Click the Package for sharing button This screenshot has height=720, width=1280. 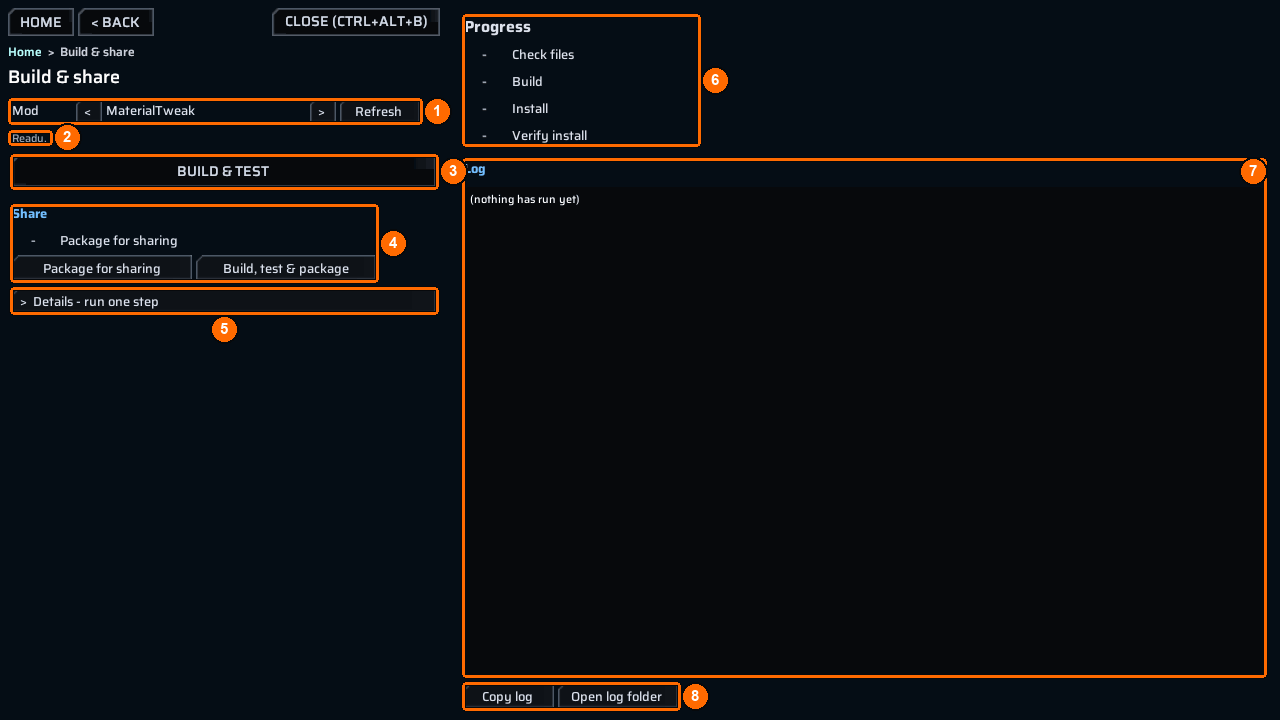[x=102, y=268]
